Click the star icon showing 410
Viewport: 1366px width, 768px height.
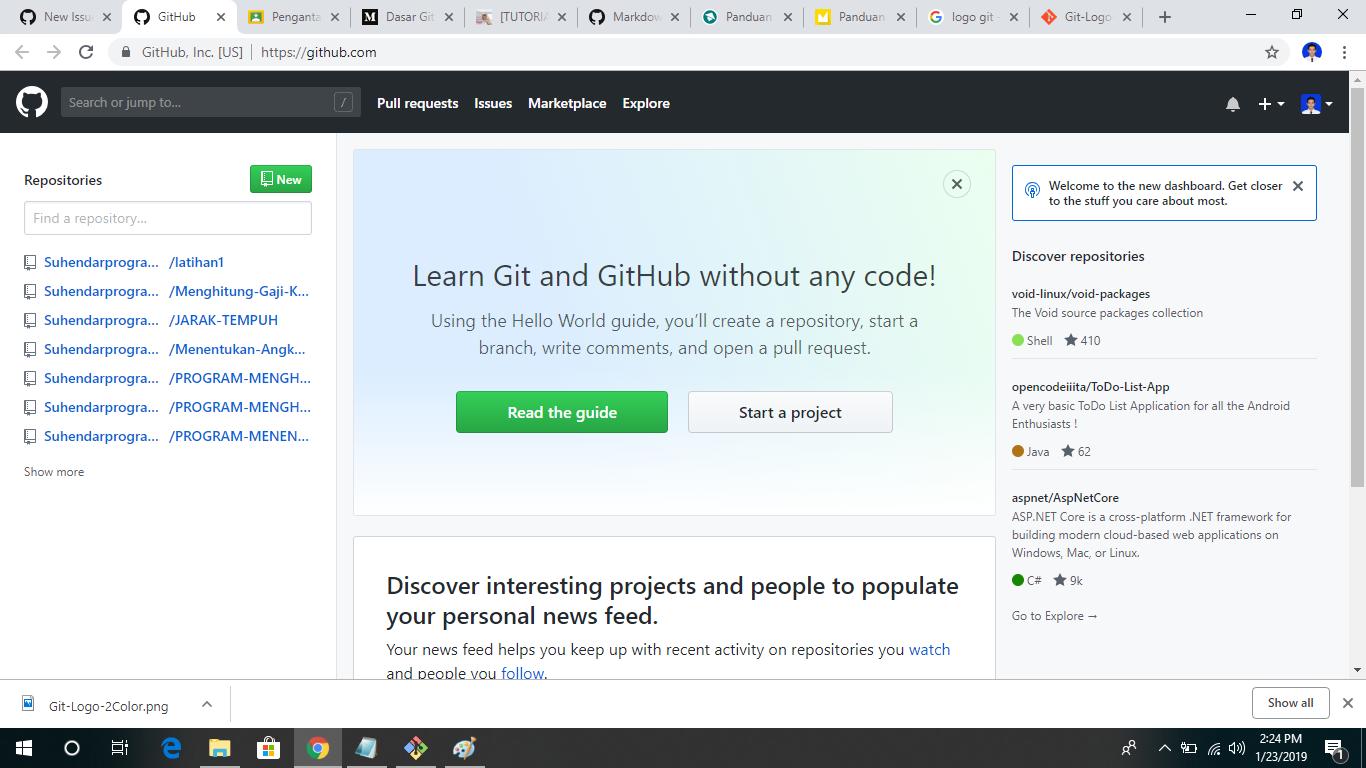[1071, 340]
